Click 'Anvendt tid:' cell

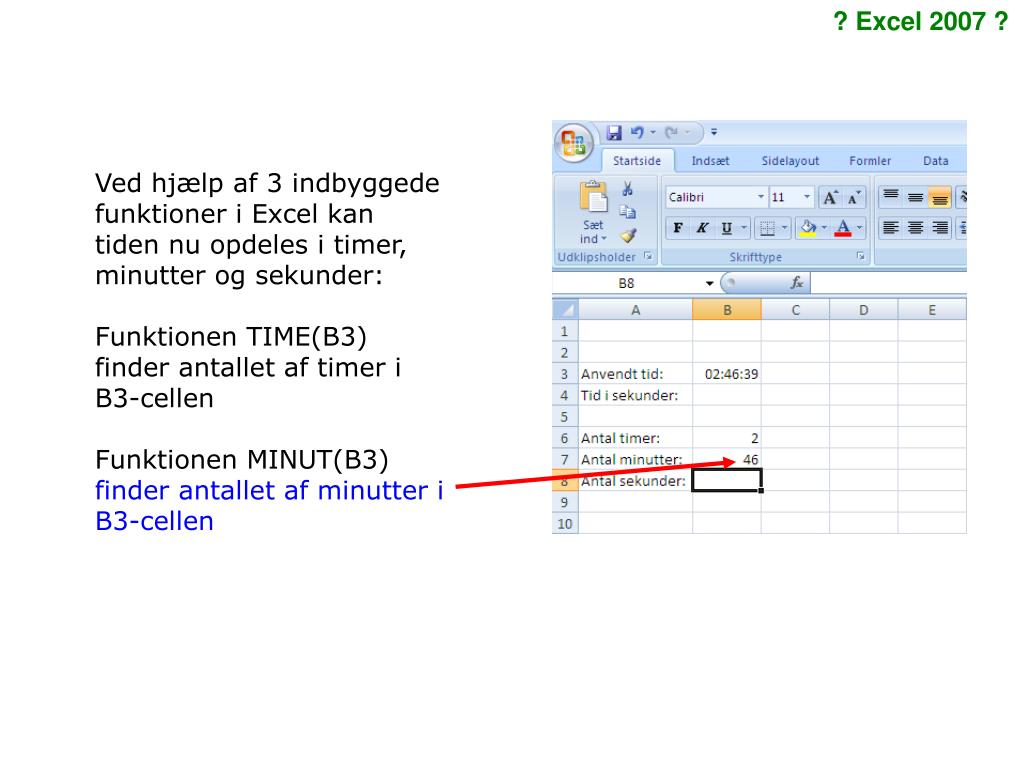pos(635,374)
